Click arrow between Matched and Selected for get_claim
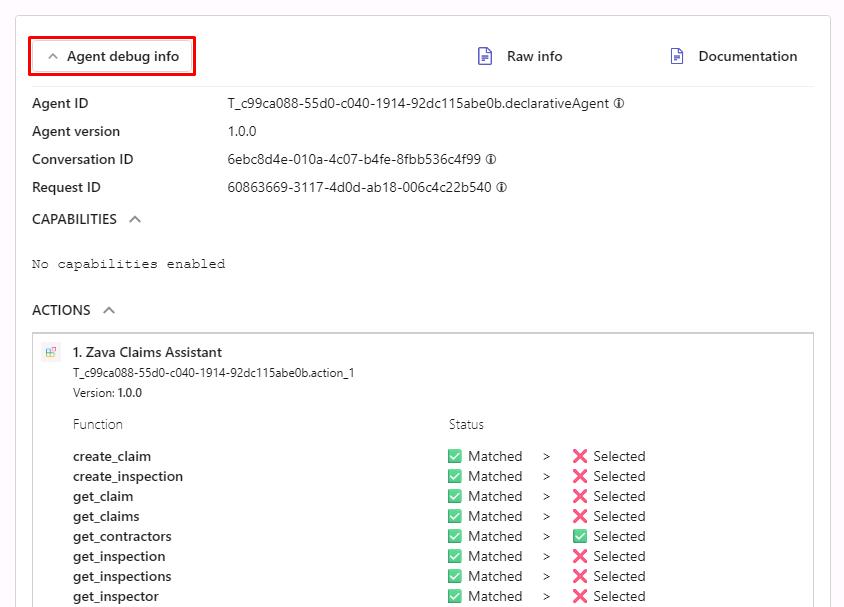The image size is (844, 607). 546,497
